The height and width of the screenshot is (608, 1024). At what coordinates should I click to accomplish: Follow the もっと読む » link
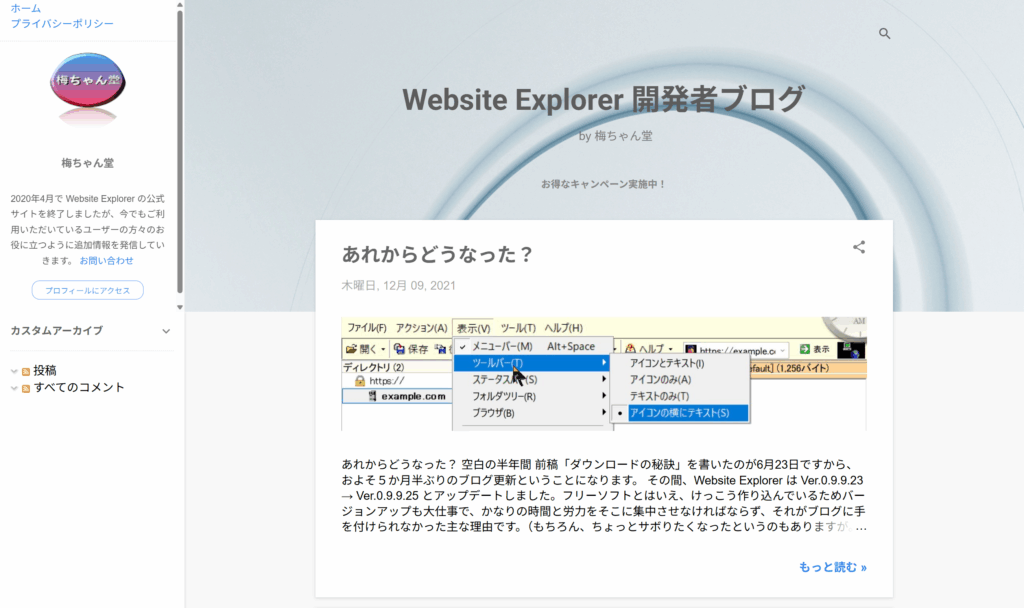[832, 567]
